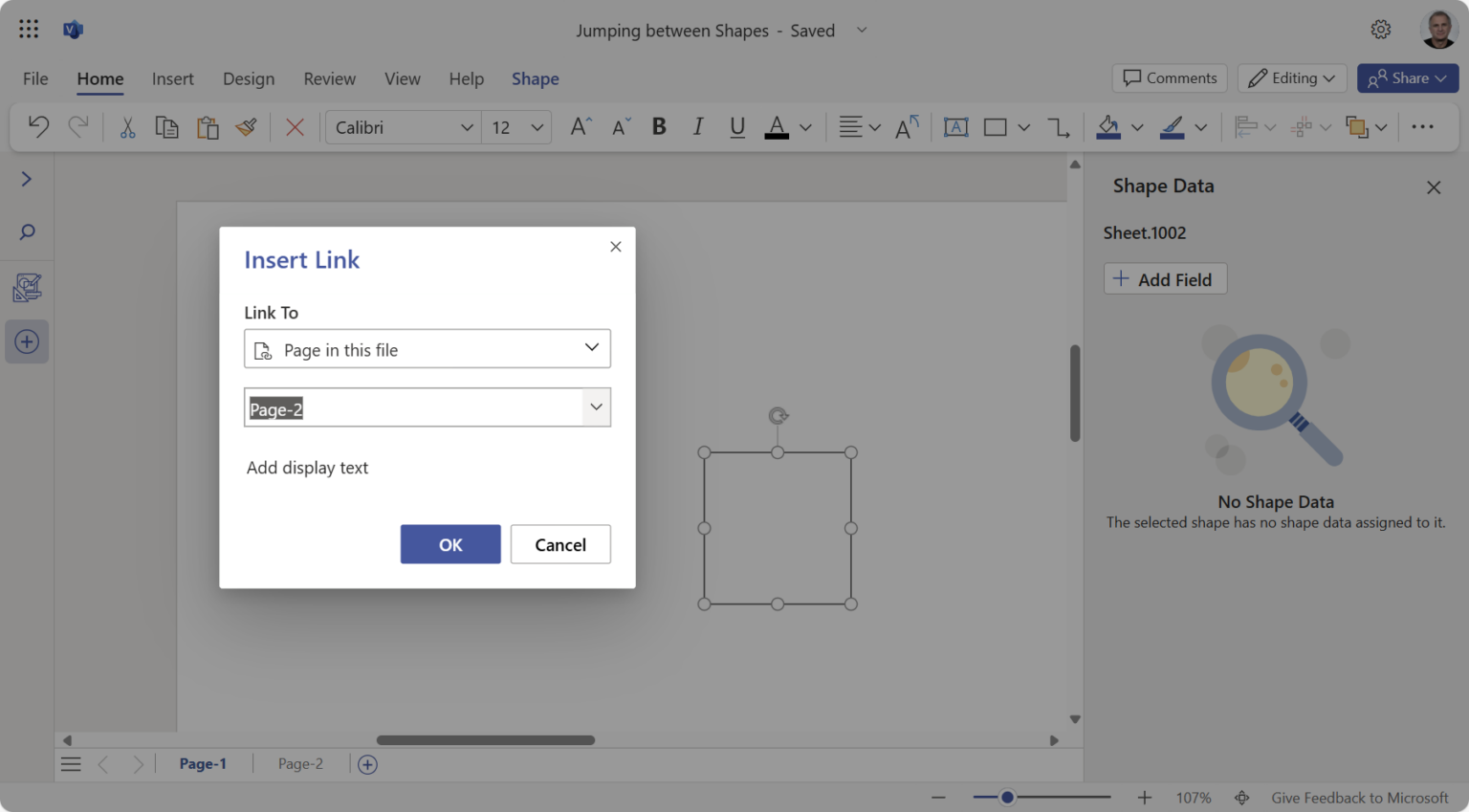Screen dimensions: 1469x812
Task: Click the Shapes stencil icon in the sidebar
Action: tap(27, 287)
